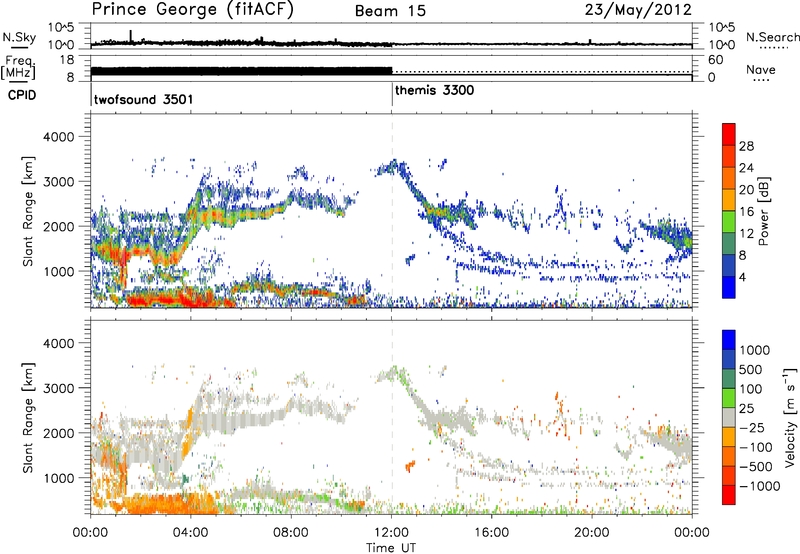The width and height of the screenshot is (800, 554).
Task: Click the "28" tick on the Power colorbar
Action: coord(746,146)
